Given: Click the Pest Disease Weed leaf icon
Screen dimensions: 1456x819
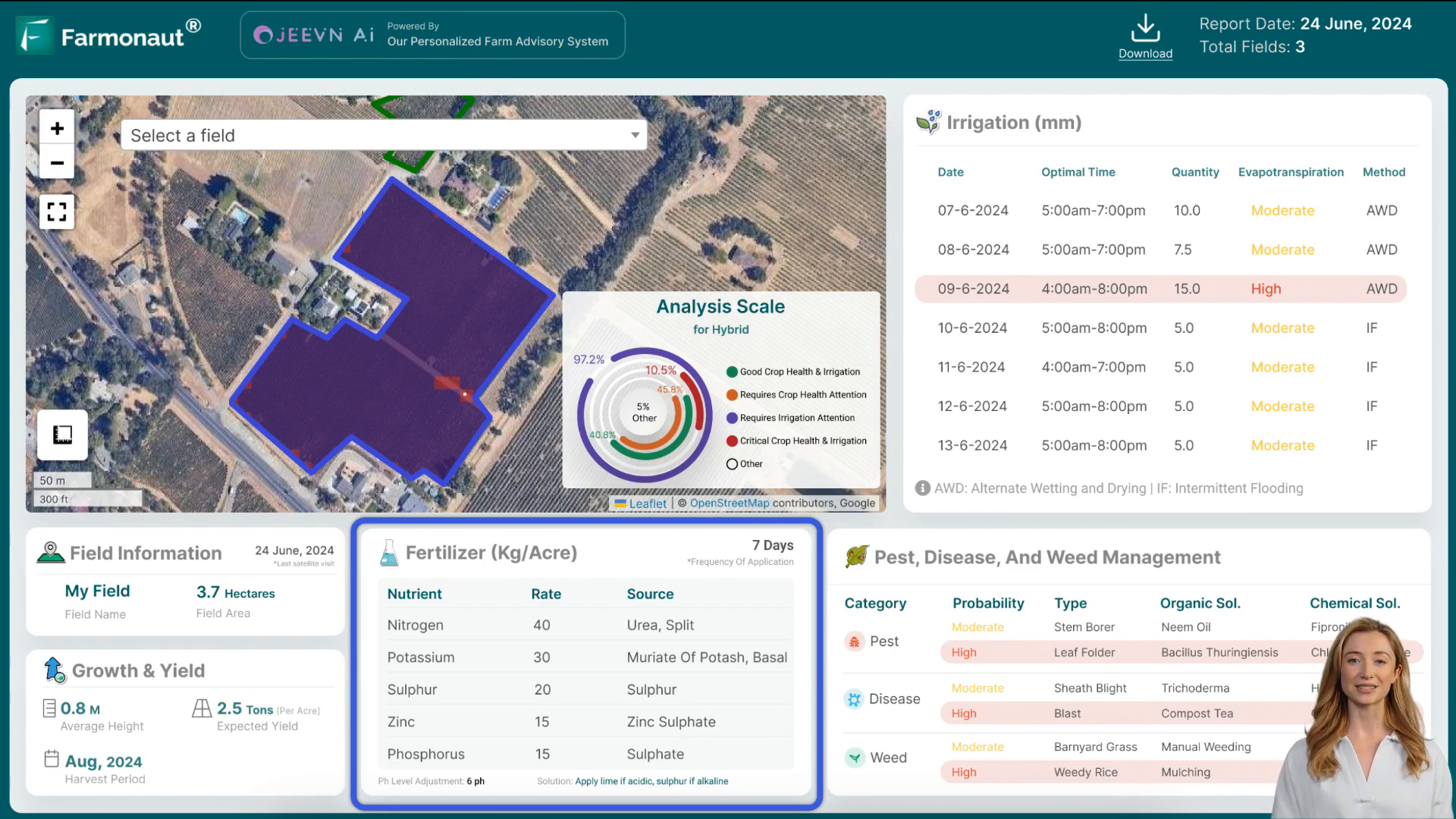Looking at the screenshot, I should 857,557.
